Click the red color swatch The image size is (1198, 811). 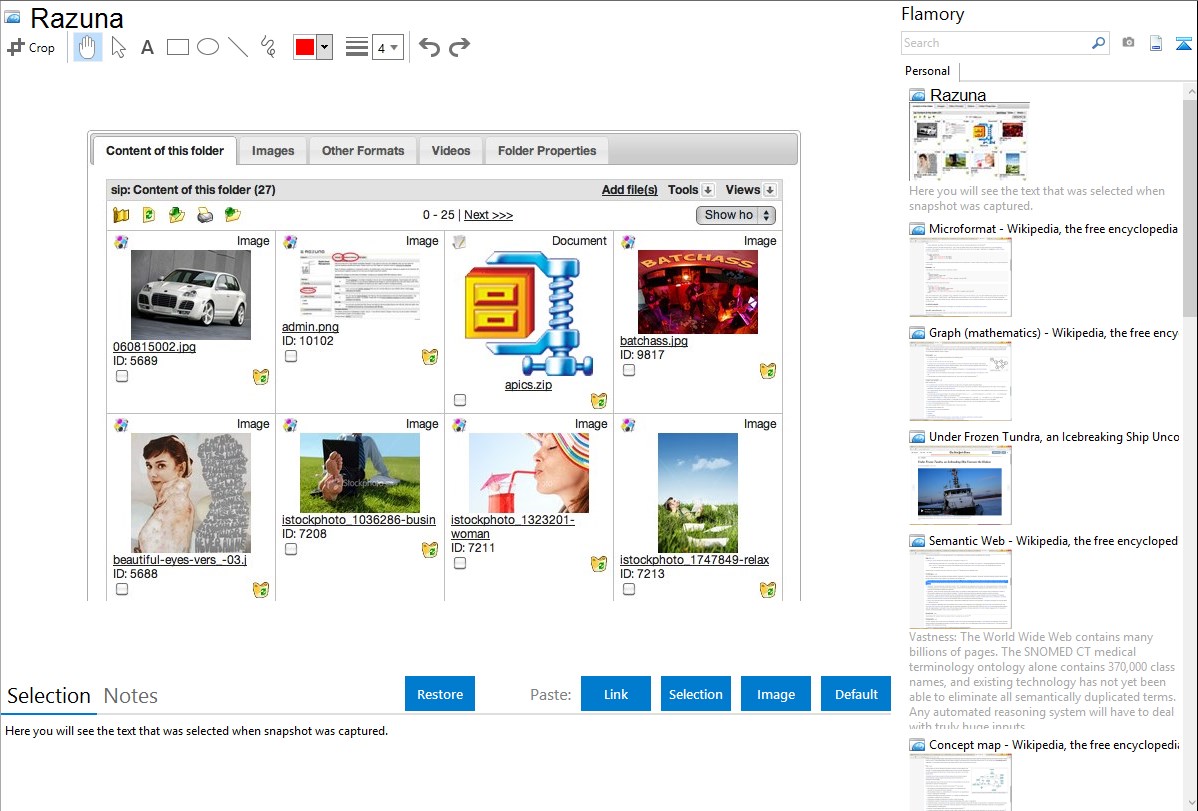point(305,47)
